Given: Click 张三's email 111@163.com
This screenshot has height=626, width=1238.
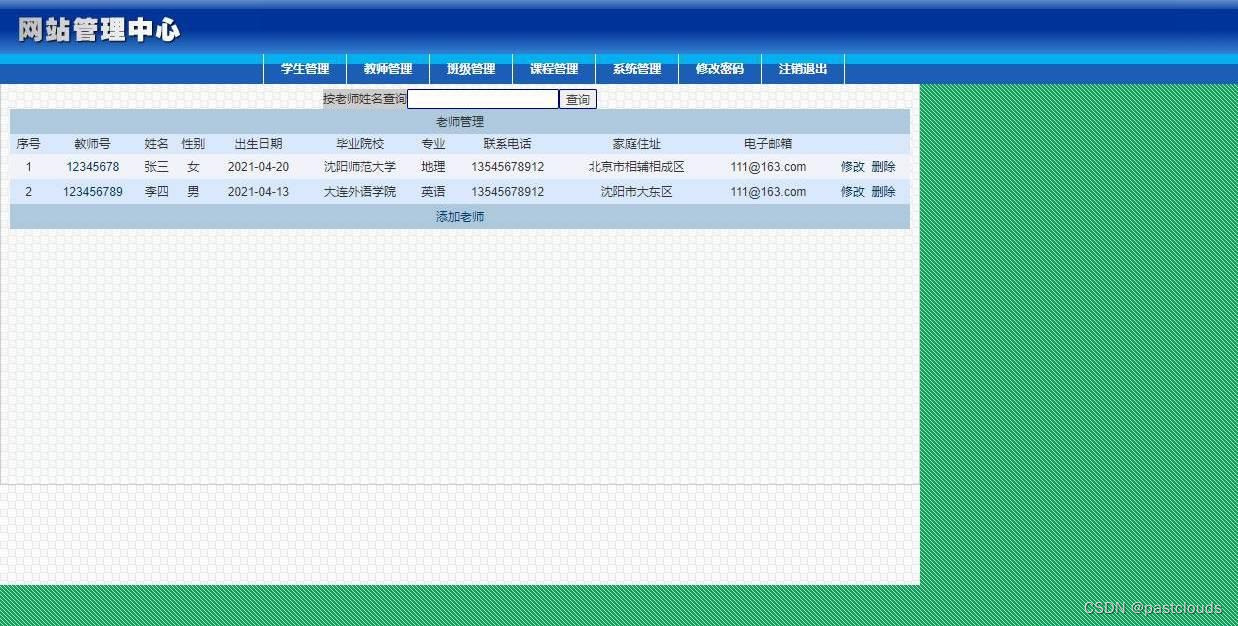Looking at the screenshot, I should (x=768, y=167).
